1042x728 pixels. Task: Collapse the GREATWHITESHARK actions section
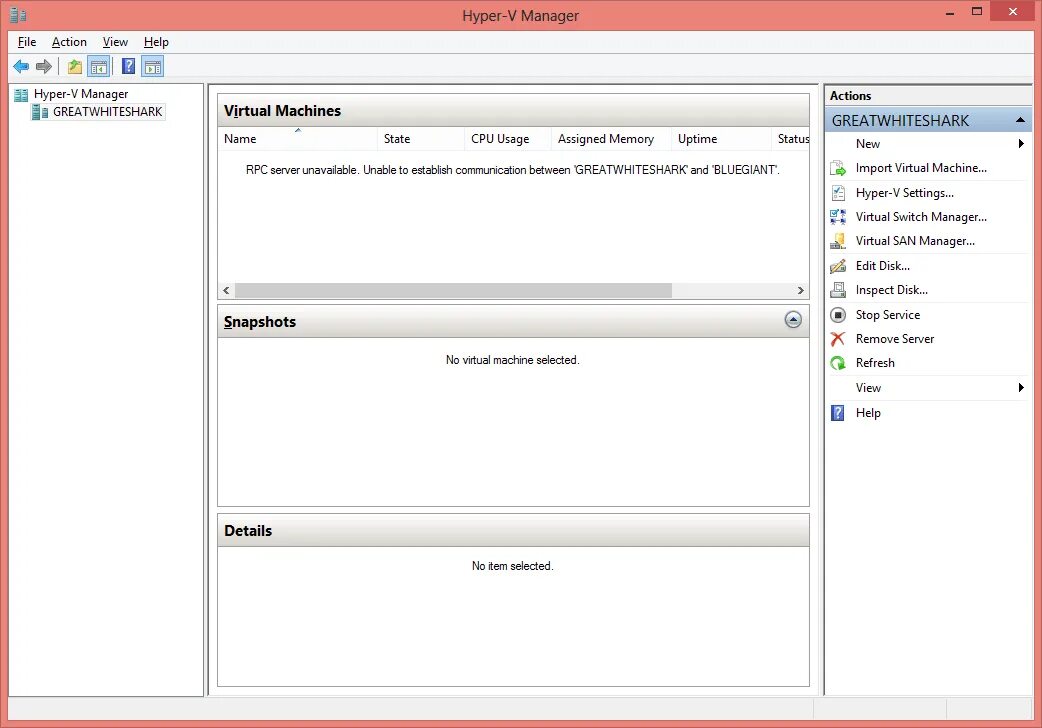1020,120
